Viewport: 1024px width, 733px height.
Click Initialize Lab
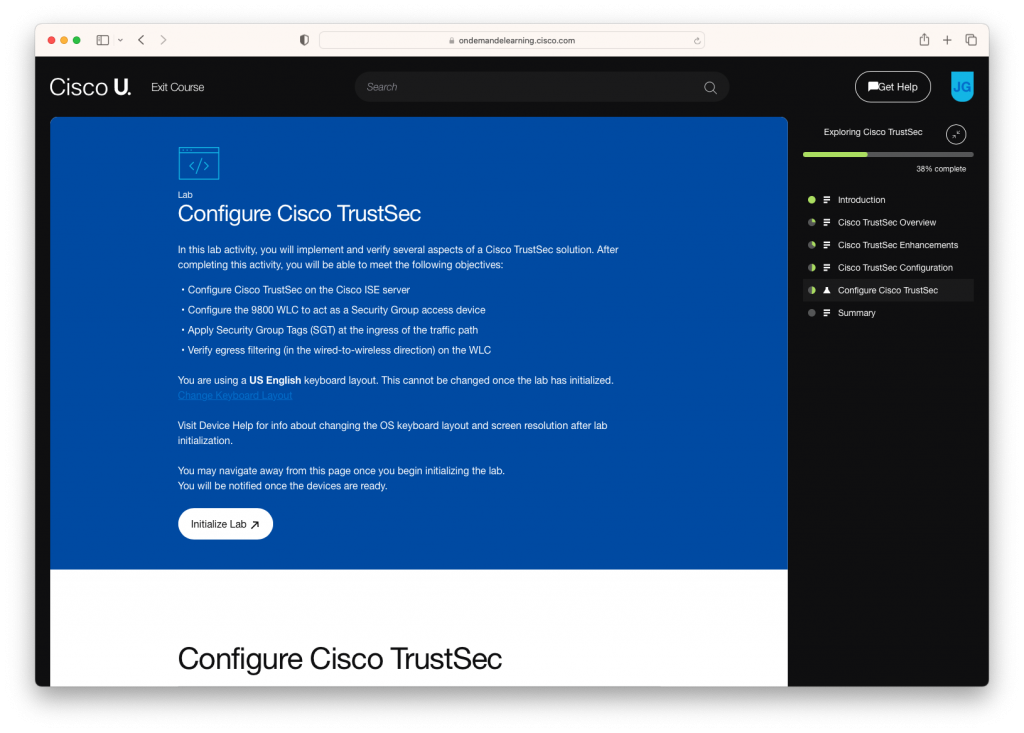coord(225,523)
